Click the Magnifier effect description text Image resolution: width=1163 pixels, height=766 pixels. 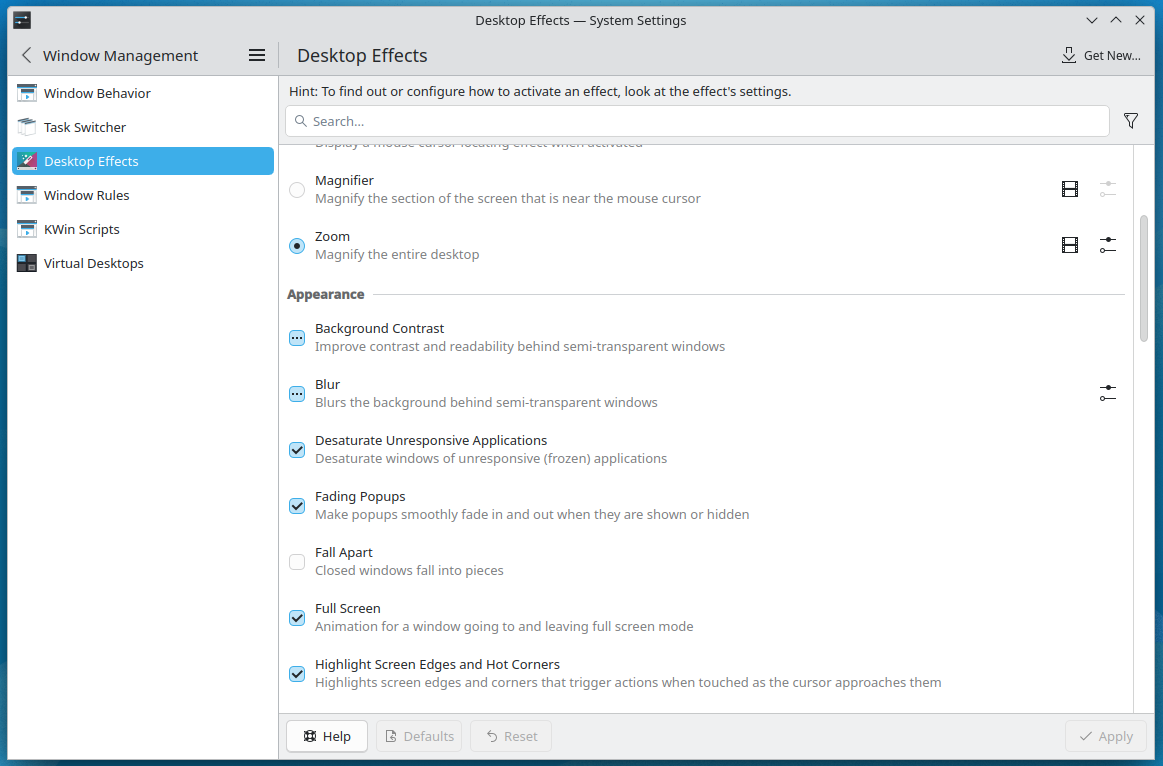(x=507, y=199)
